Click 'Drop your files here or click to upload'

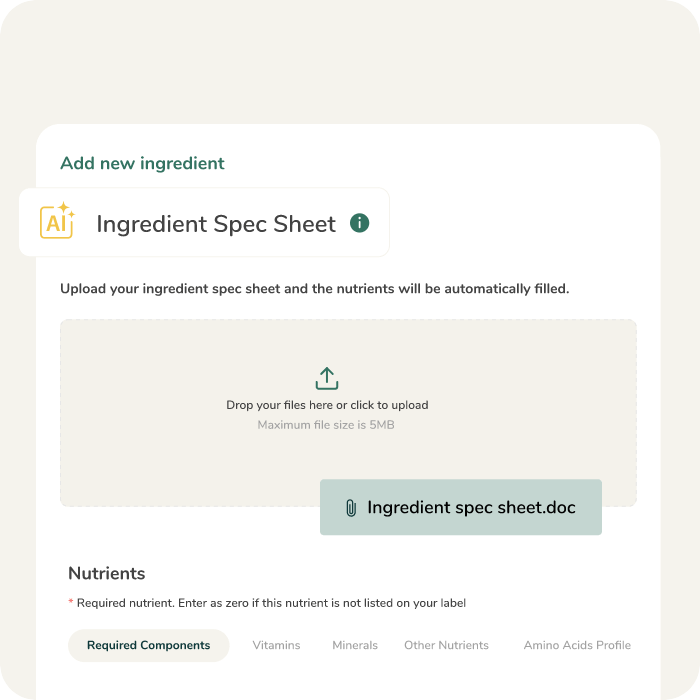pyautogui.click(x=327, y=405)
